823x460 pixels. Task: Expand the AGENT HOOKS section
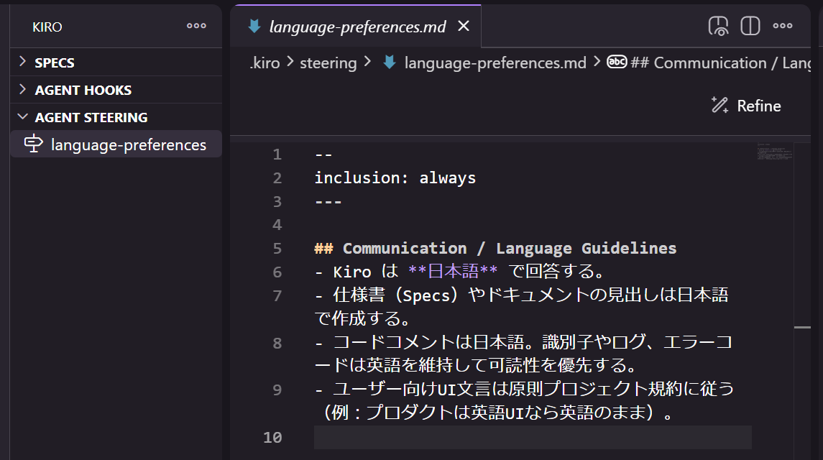click(116, 90)
